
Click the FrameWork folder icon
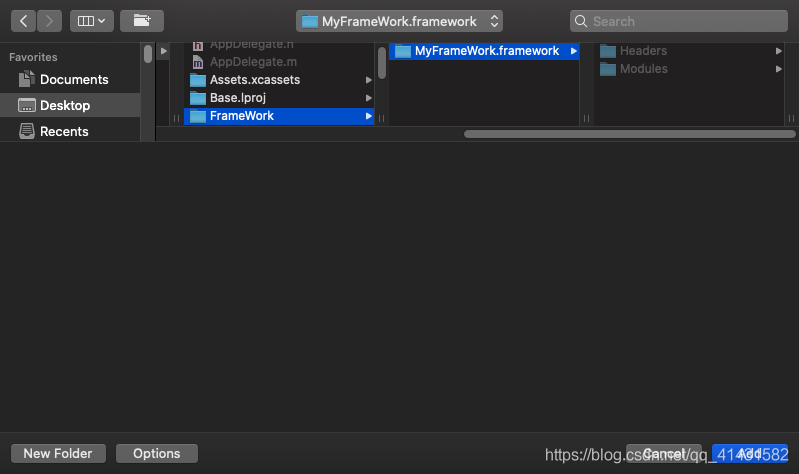coord(198,116)
